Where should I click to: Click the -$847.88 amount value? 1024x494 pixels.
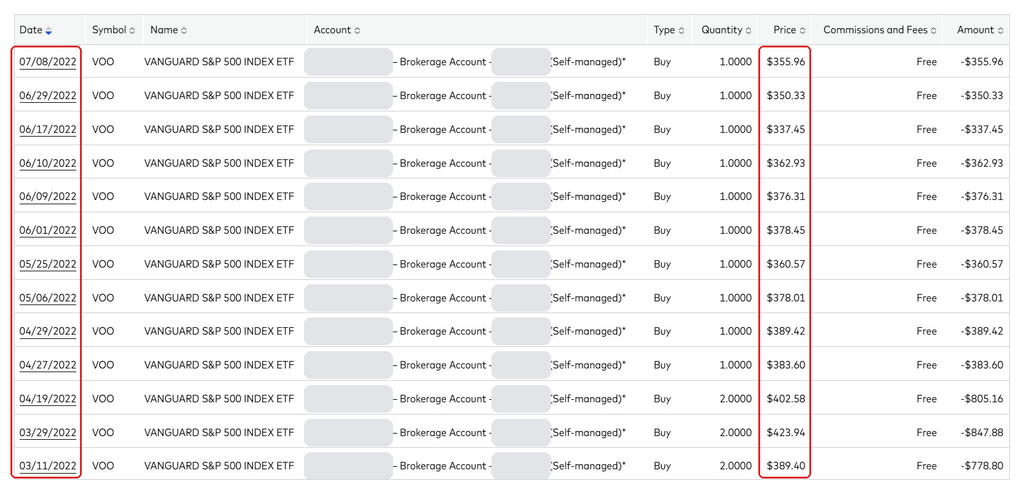pos(982,433)
